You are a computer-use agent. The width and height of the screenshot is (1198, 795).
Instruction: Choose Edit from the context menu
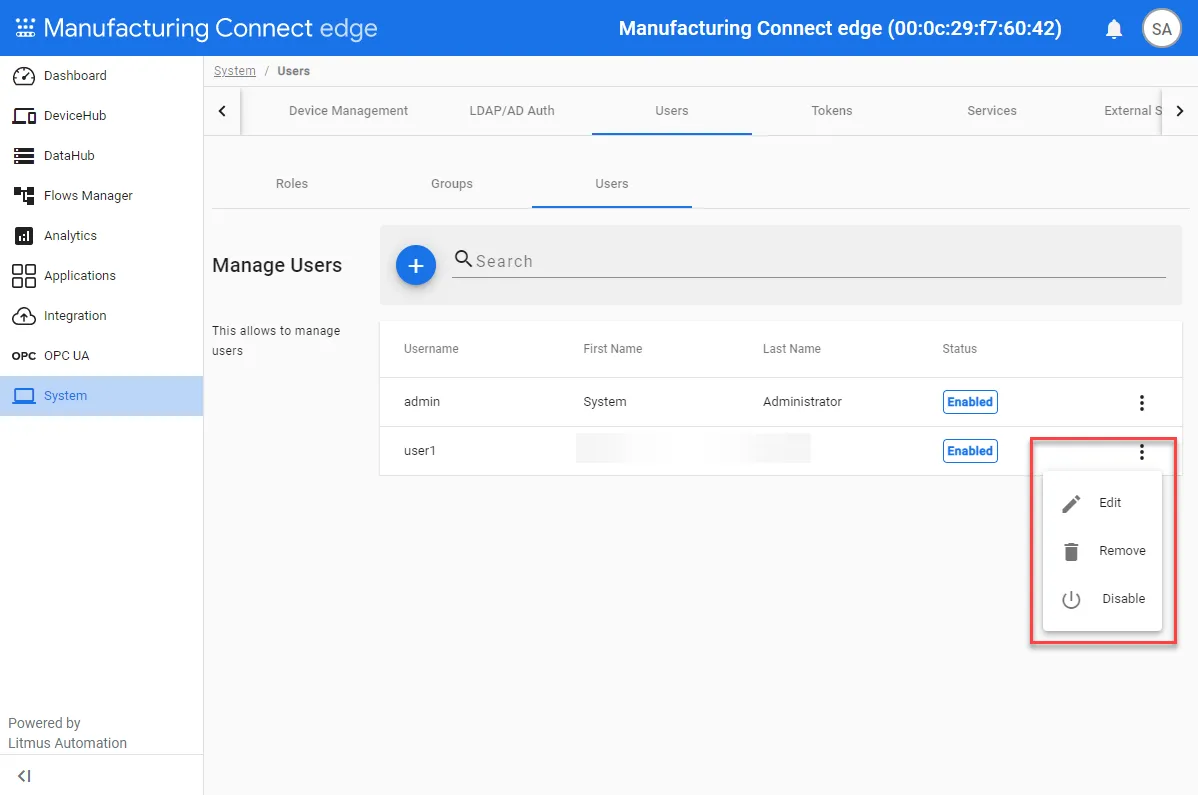click(x=1102, y=503)
